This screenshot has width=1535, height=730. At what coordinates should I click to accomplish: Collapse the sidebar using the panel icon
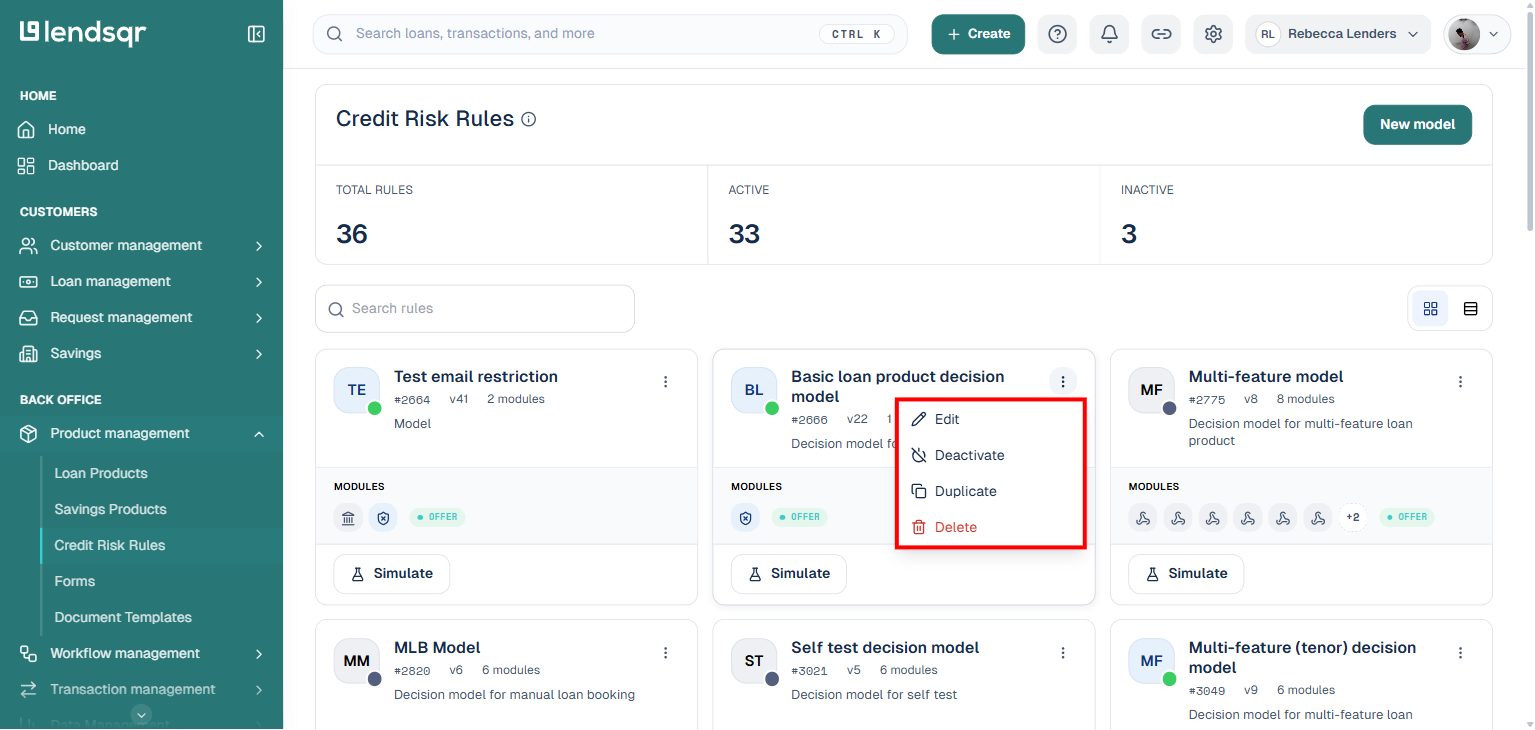256,34
